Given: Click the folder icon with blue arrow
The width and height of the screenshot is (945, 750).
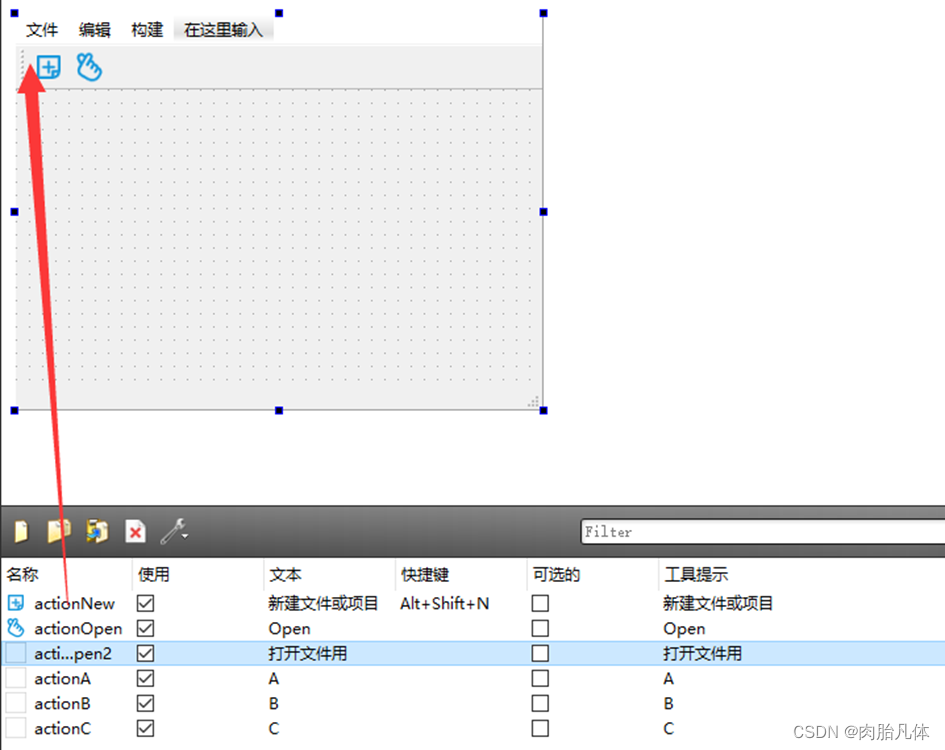Looking at the screenshot, I should [96, 531].
